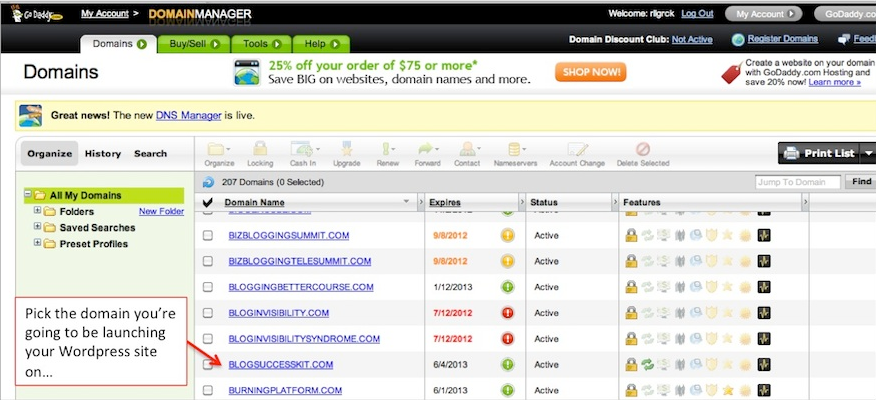Click My Account button in top bar
The width and height of the screenshot is (876, 400).
click(763, 14)
